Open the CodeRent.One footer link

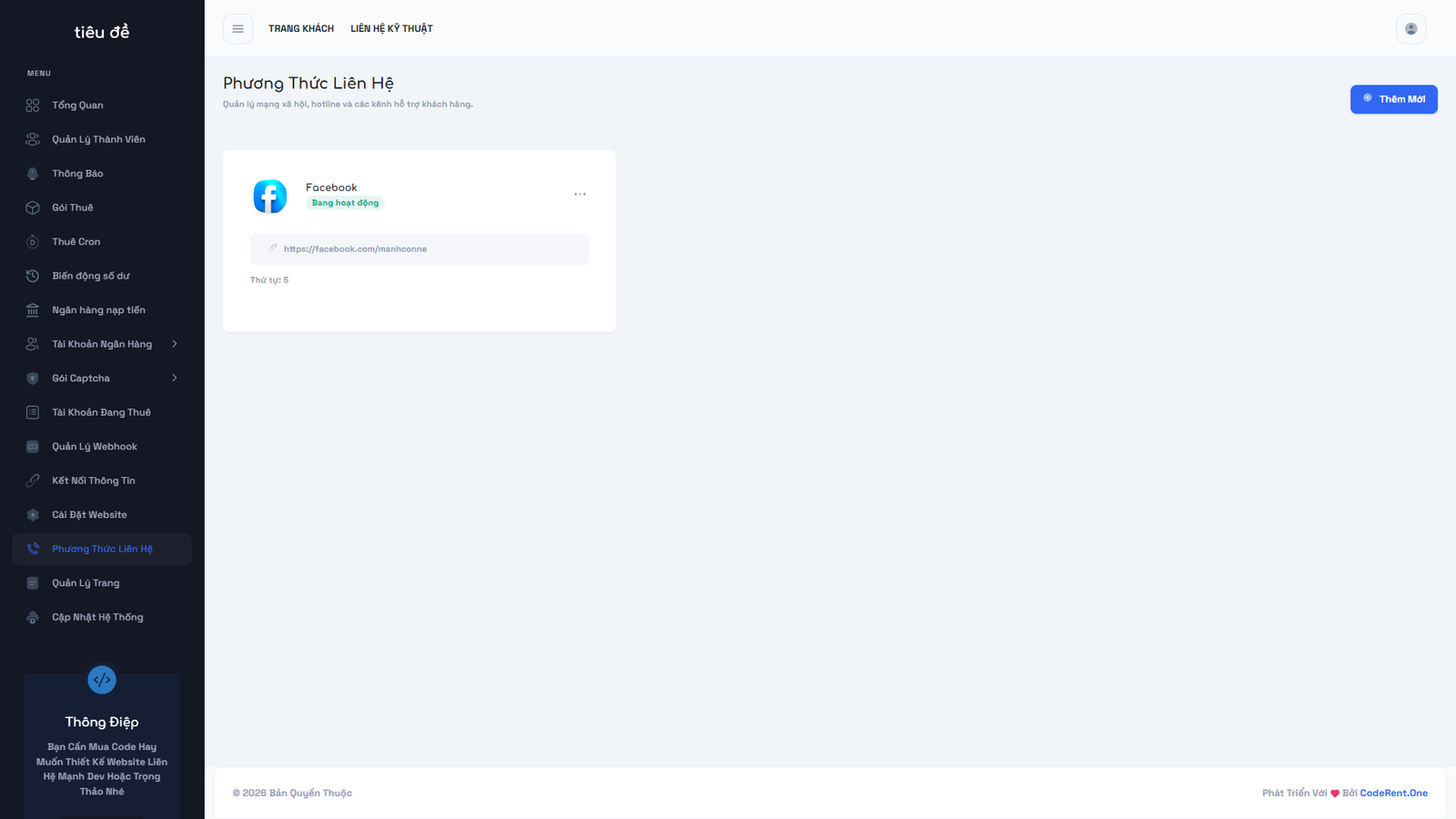[x=1393, y=794]
